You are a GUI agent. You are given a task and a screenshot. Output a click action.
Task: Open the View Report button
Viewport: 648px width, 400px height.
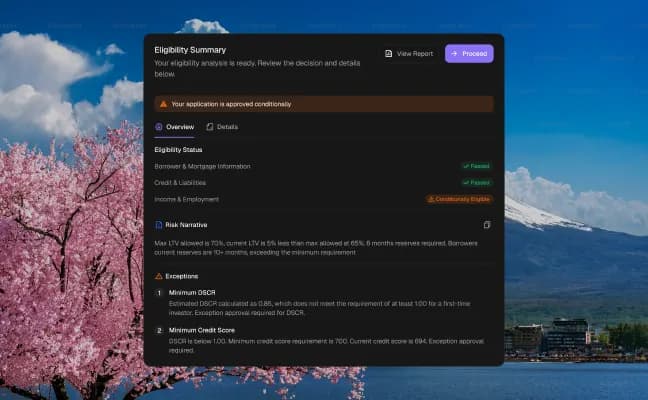coord(409,54)
